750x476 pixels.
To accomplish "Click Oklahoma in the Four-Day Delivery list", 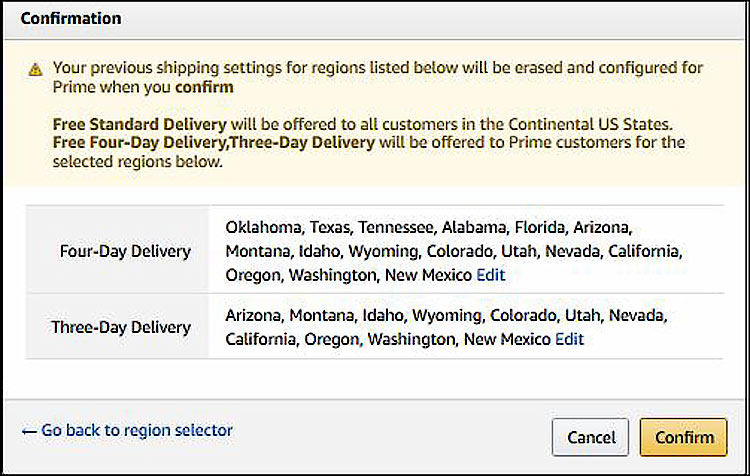I will click(x=264, y=227).
